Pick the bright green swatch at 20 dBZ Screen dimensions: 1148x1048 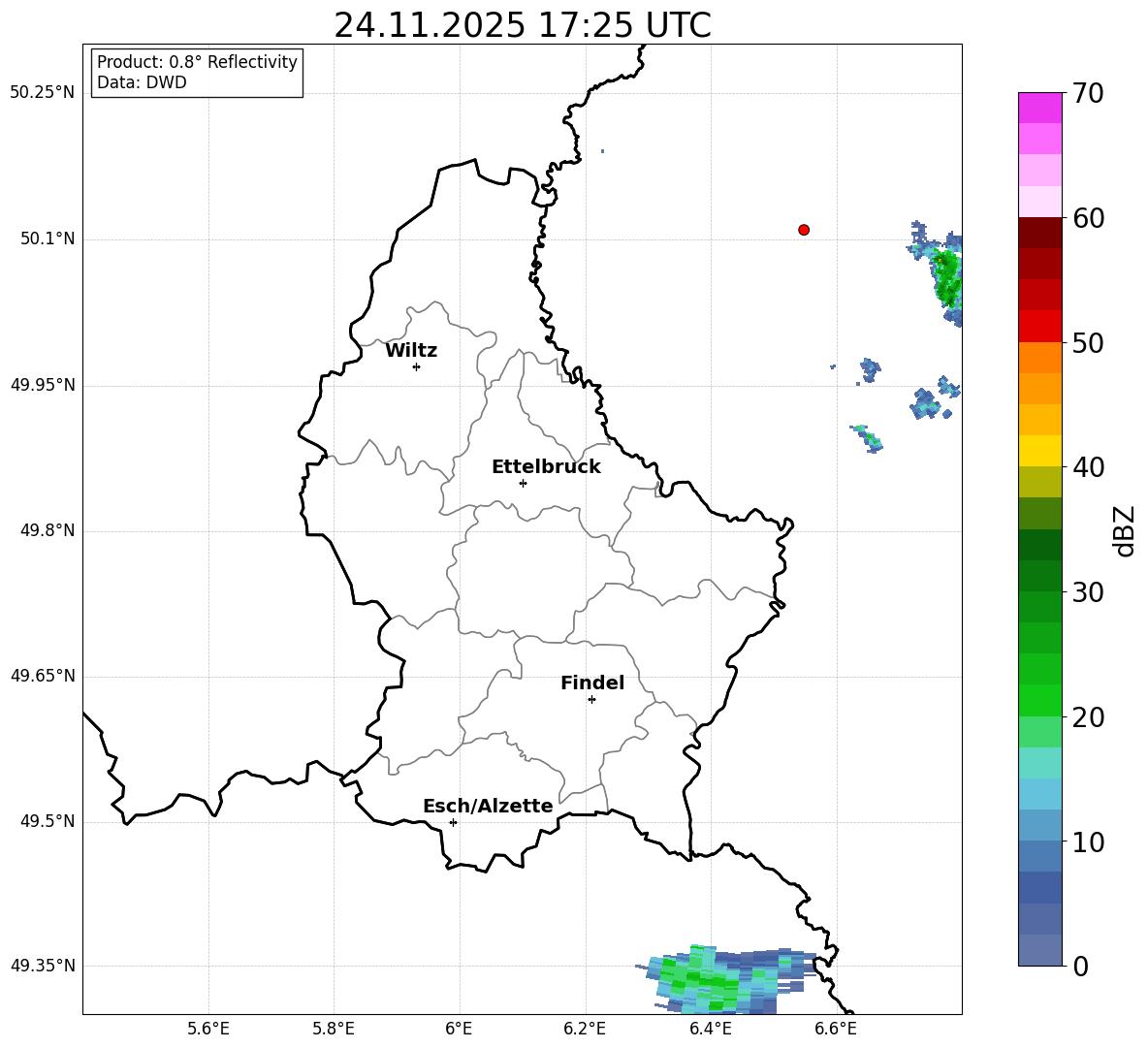[1039, 700]
